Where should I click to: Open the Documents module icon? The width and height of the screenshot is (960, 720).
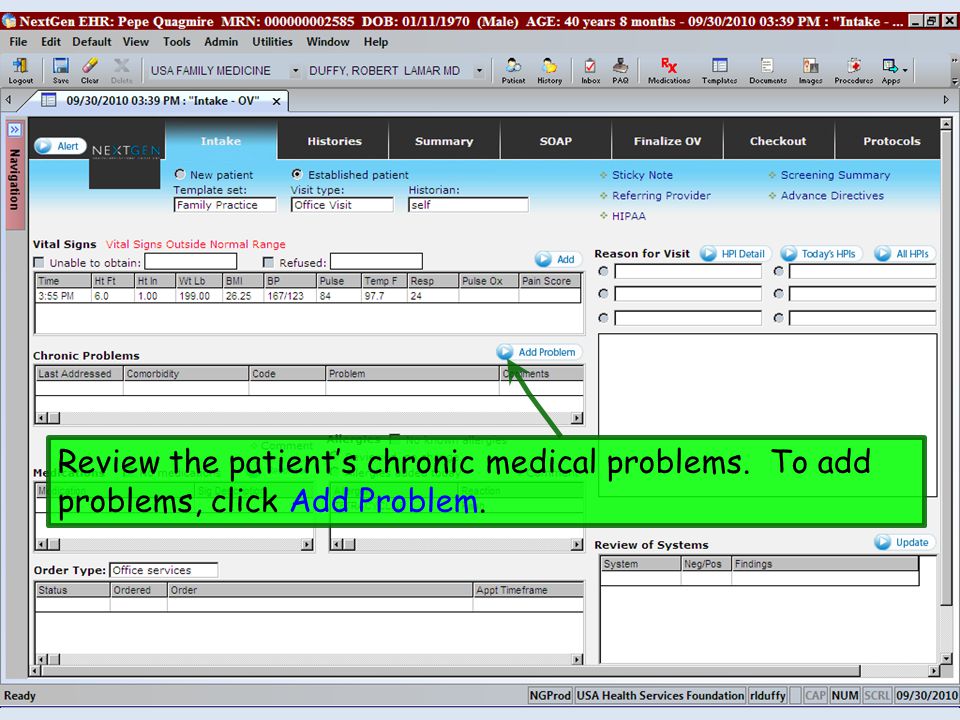pyautogui.click(x=768, y=70)
